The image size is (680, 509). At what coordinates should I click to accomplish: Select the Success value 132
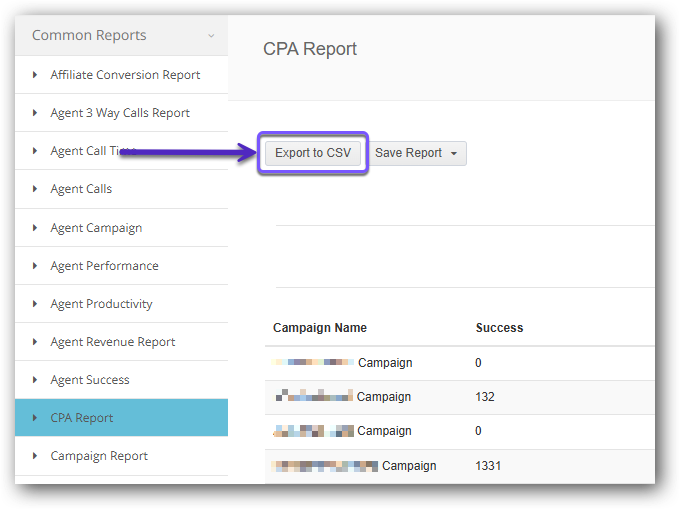click(x=485, y=397)
